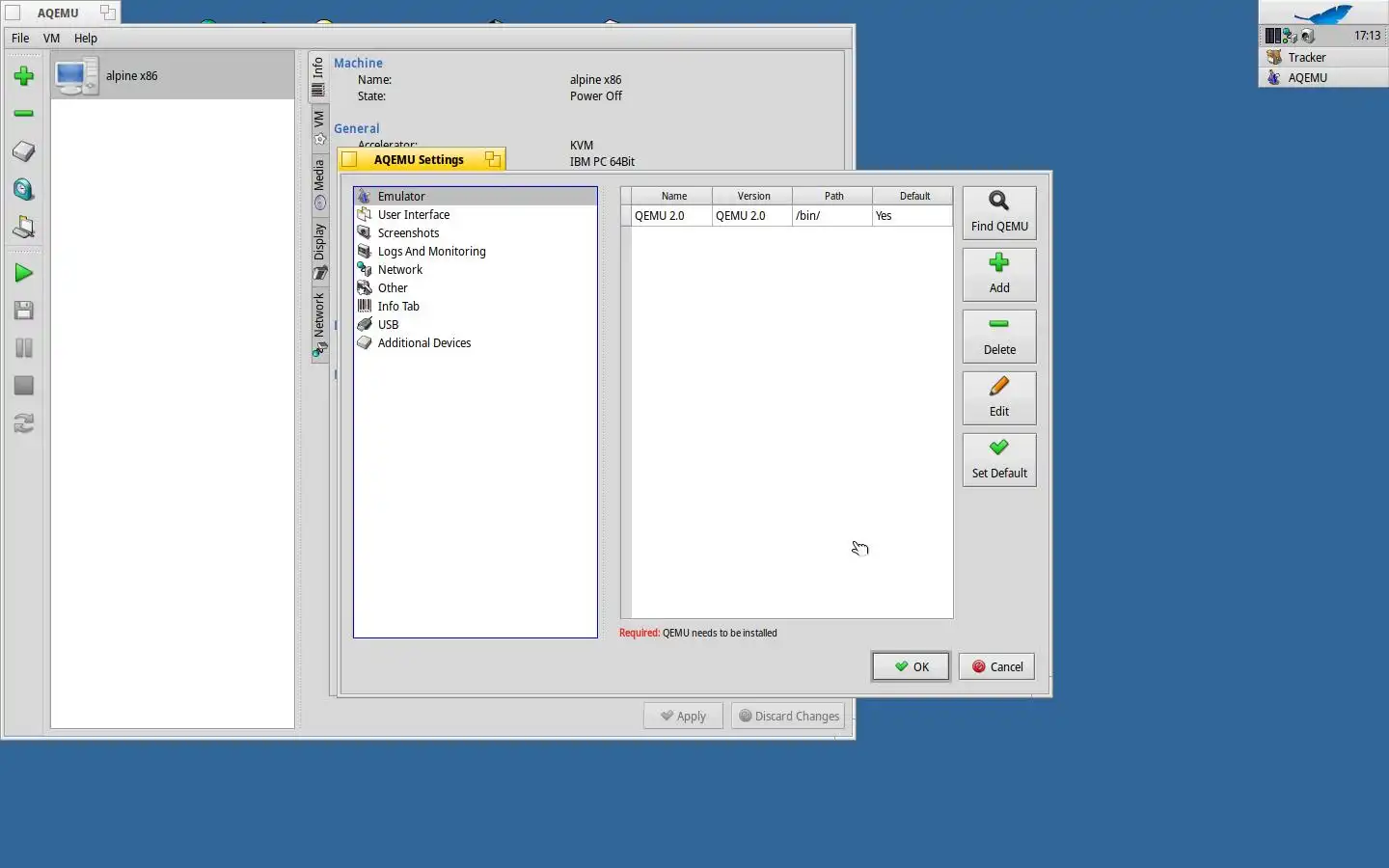Click the Deskbar clock showing 17:13
This screenshot has width=1389, height=868.
1367,36
